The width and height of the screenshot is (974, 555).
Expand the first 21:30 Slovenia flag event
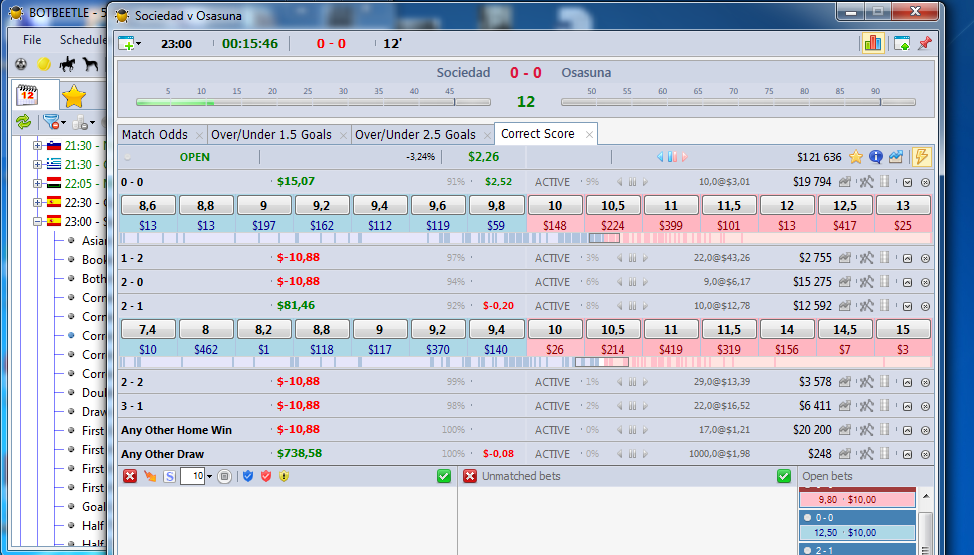37,145
